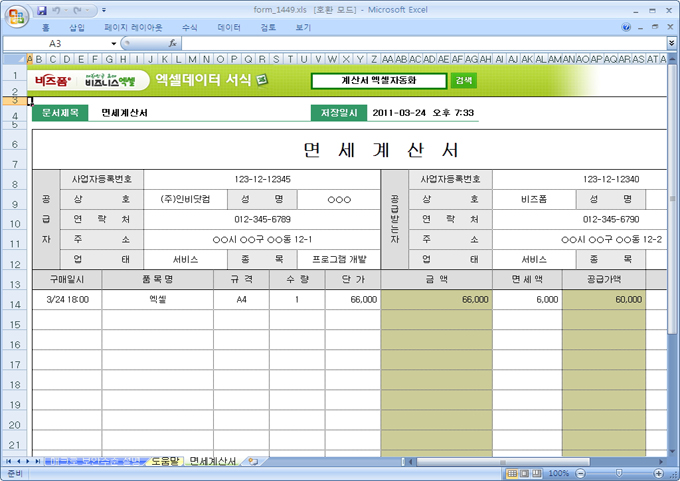Switch to the 도움말 sheet tab
This screenshot has height=481, width=680.
[165, 461]
